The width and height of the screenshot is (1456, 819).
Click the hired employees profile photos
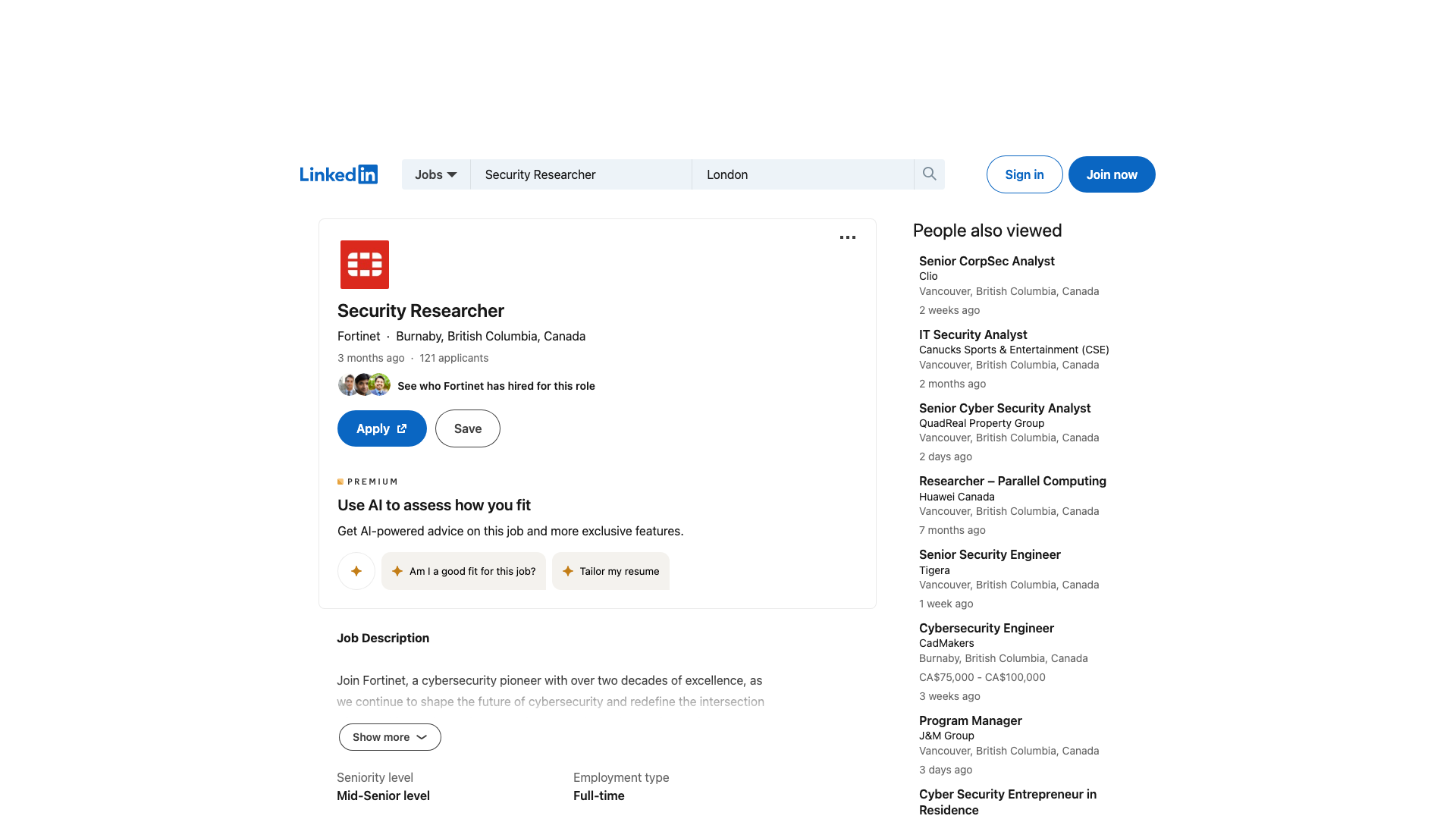(x=364, y=384)
